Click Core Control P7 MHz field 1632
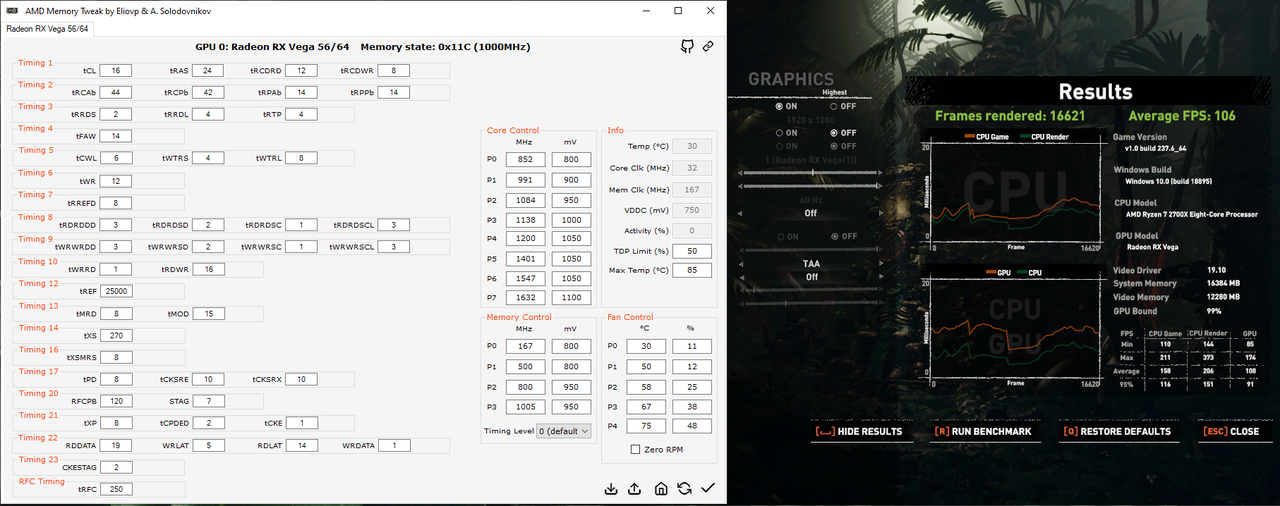The width and height of the screenshot is (1280, 506). point(524,298)
